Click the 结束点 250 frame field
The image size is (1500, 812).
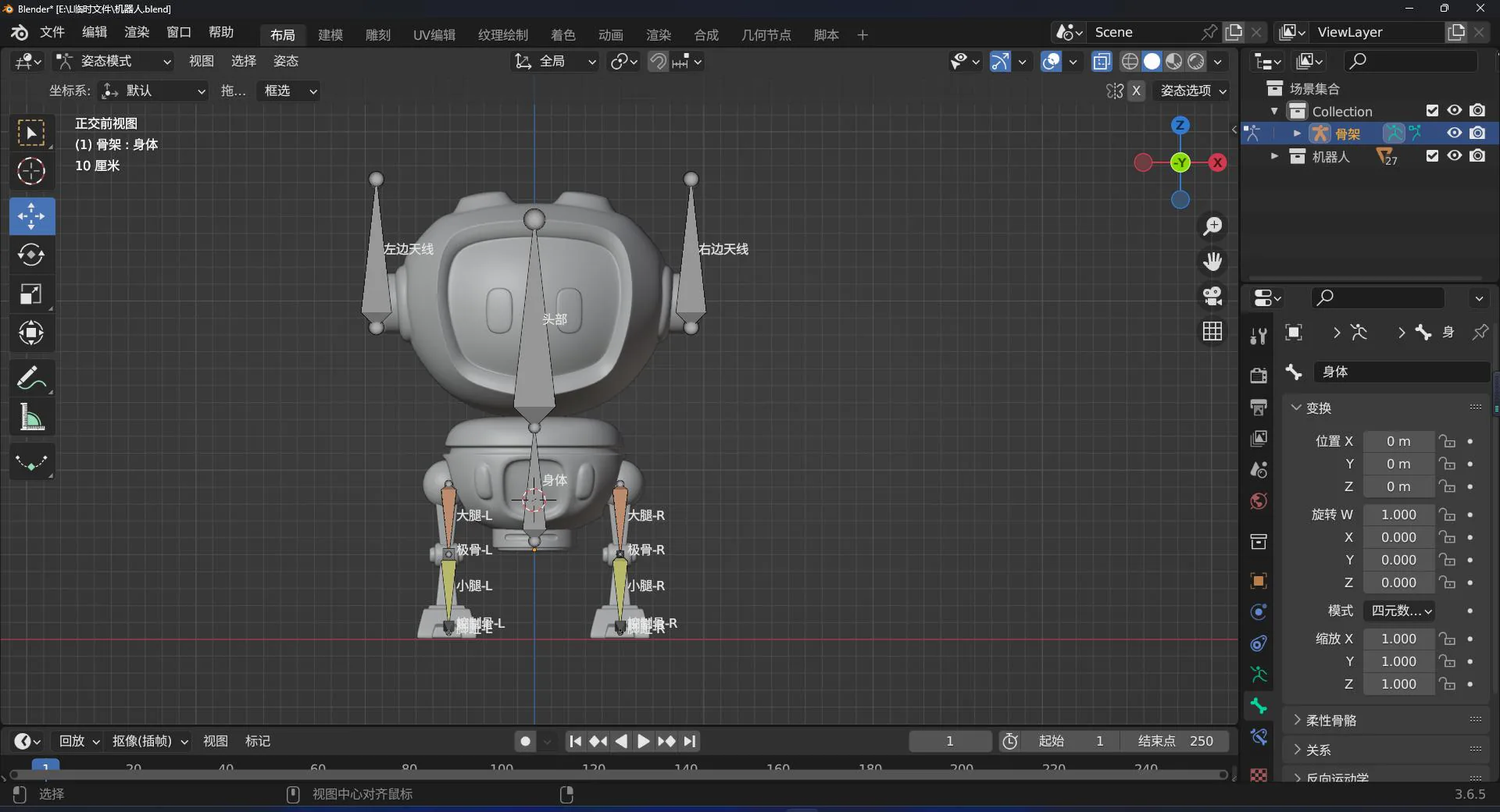(1175, 741)
